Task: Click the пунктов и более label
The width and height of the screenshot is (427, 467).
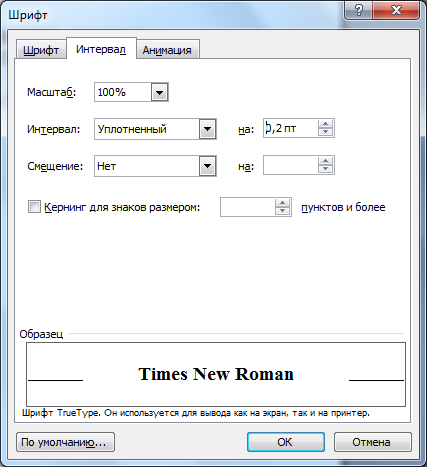Action: 343,207
